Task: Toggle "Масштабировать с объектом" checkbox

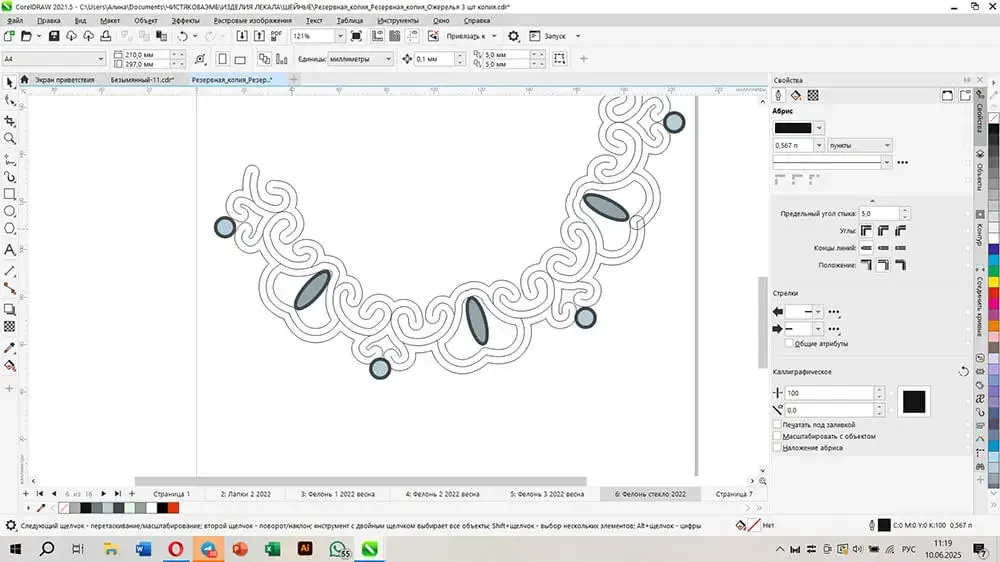Action: coord(778,436)
